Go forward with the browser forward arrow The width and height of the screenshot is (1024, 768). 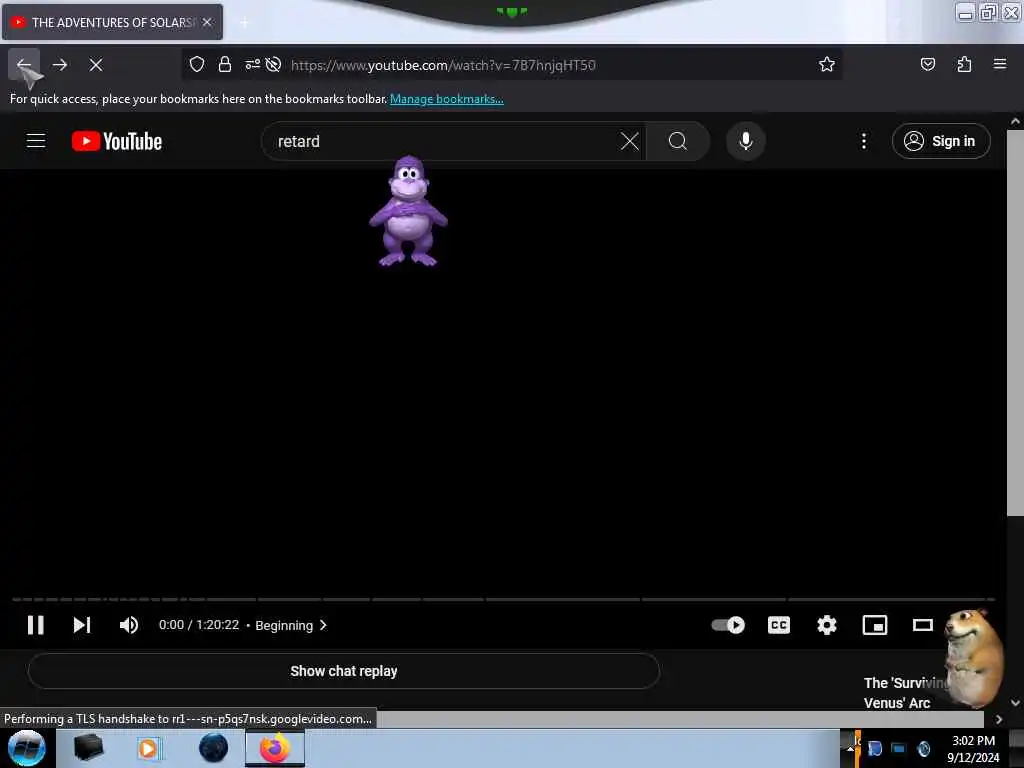coord(60,65)
